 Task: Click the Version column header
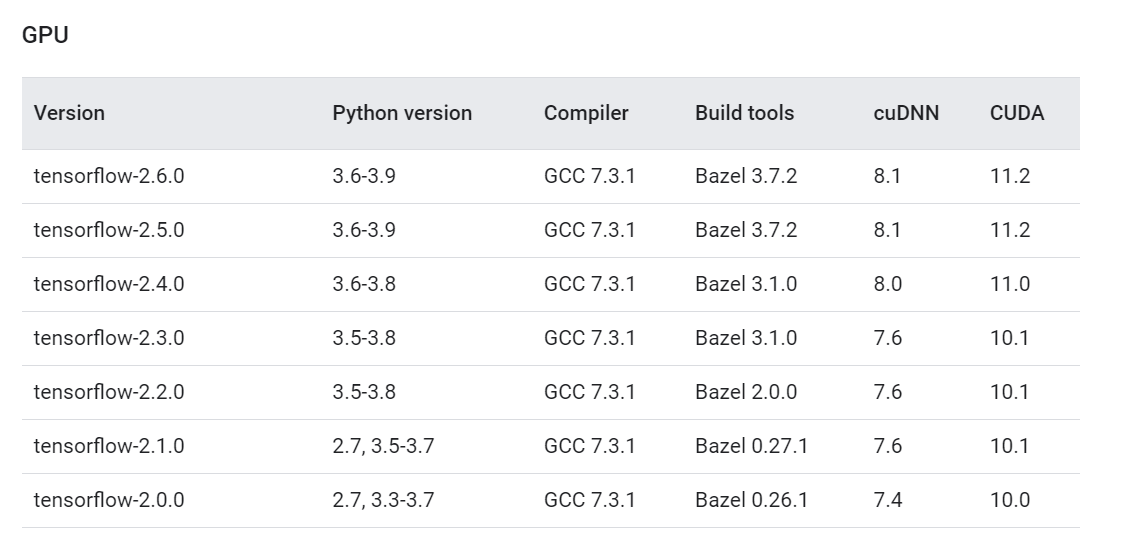coord(69,113)
